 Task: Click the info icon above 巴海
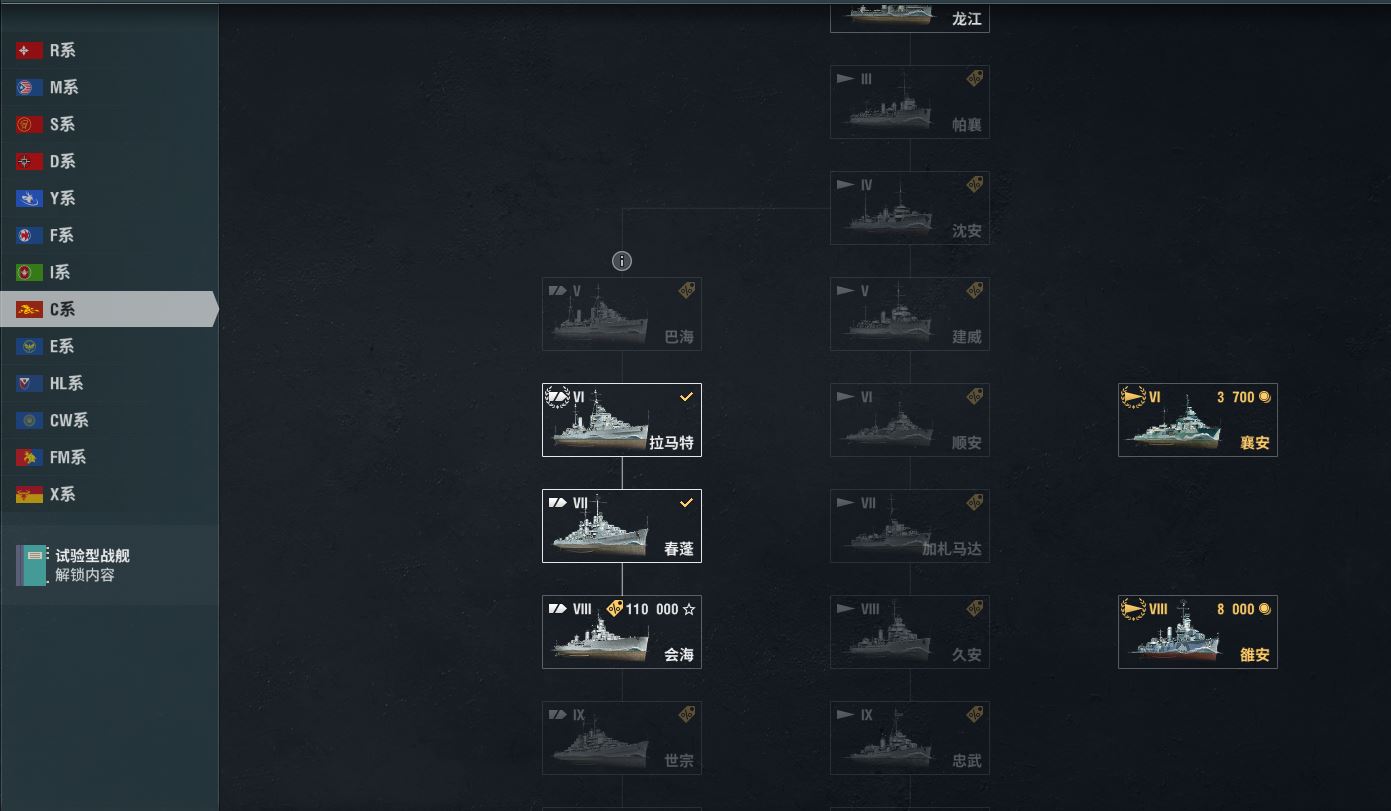click(622, 261)
